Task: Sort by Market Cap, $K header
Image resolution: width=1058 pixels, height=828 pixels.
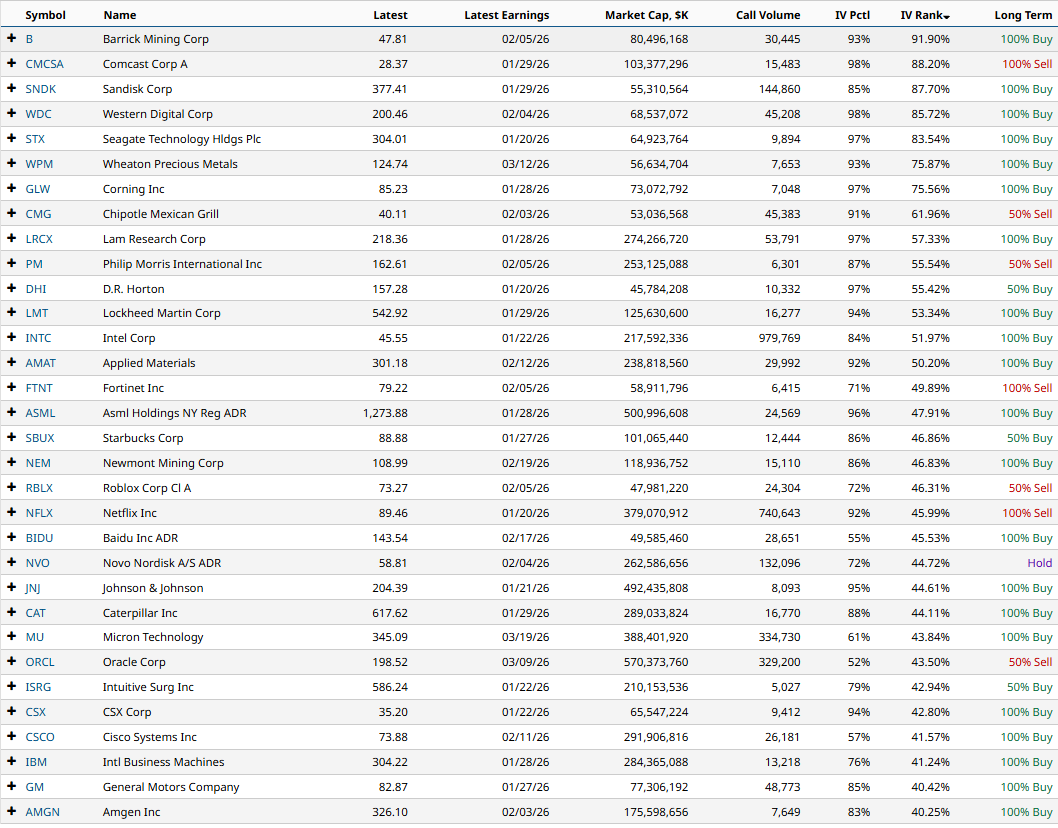Action: (646, 15)
